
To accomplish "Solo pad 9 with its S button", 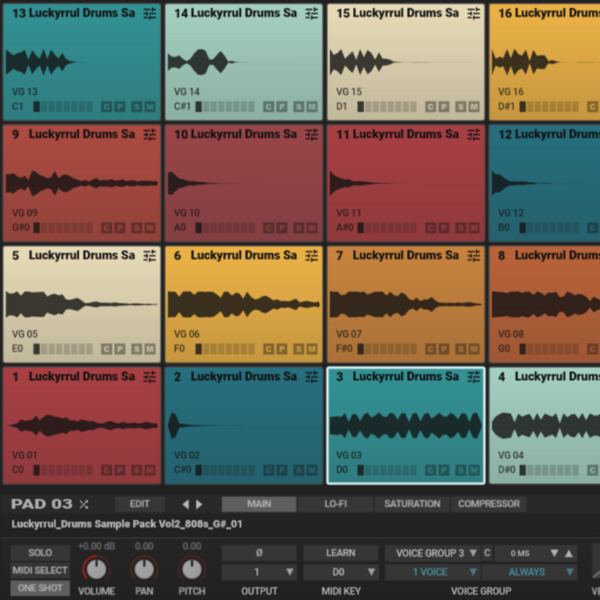I will [x=137, y=228].
